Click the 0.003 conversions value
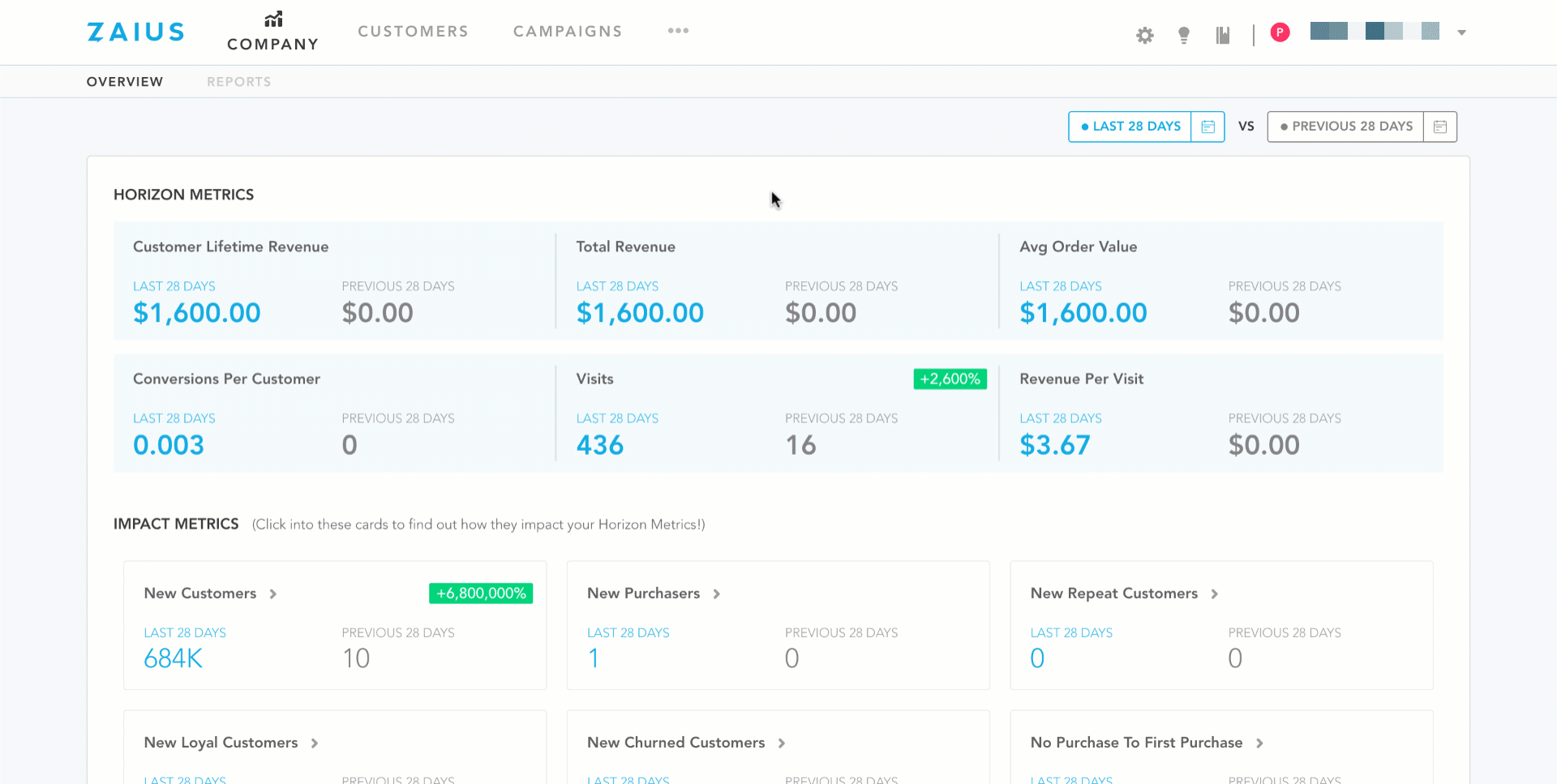Screen dimensions: 1557x784 [x=169, y=445]
